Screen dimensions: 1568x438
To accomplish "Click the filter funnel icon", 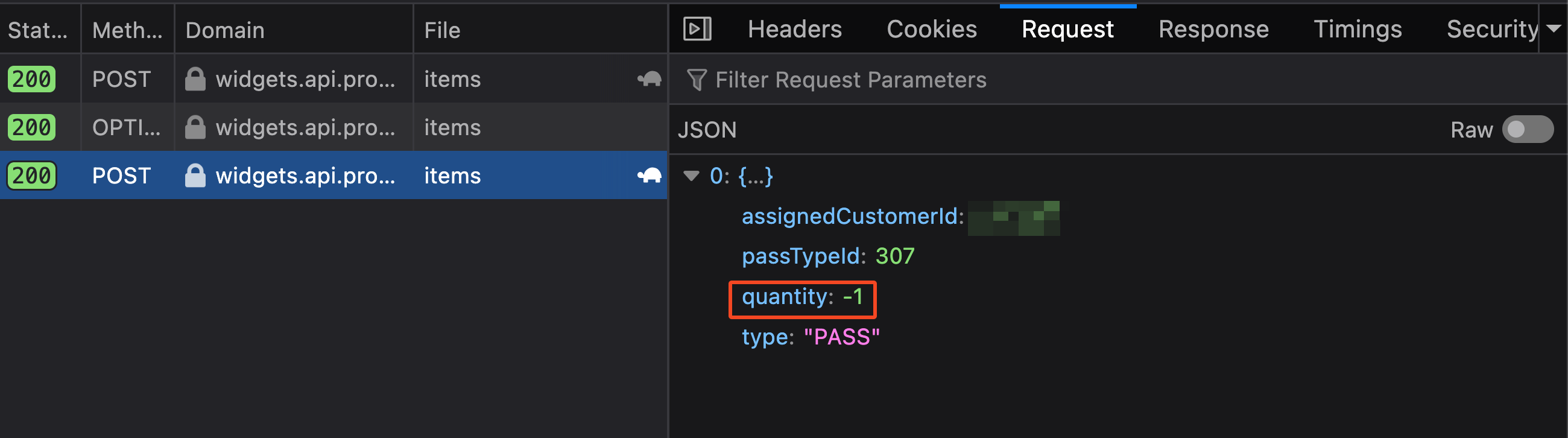I will (697, 80).
